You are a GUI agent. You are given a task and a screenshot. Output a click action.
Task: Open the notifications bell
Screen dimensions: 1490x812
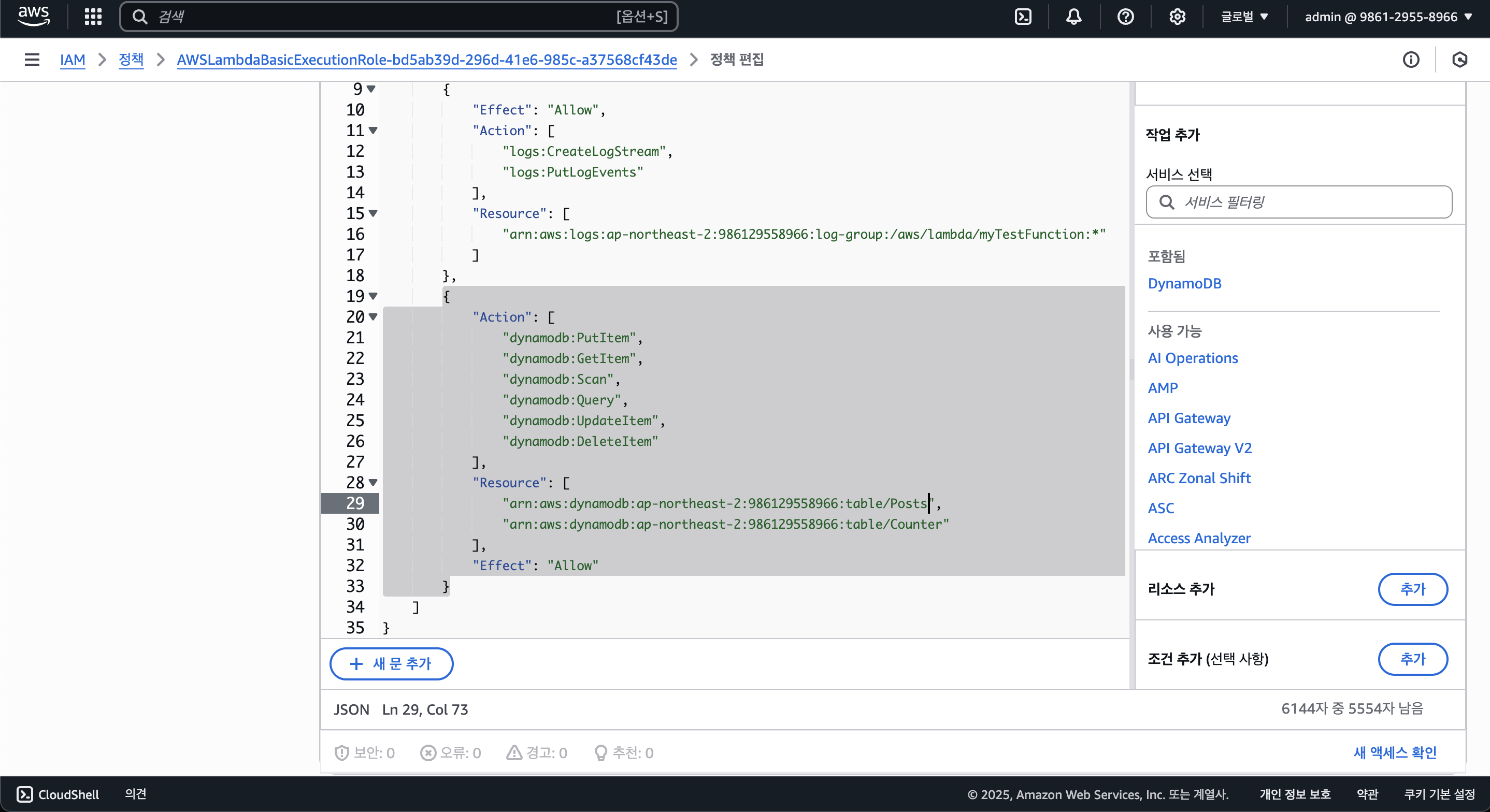tap(1073, 17)
